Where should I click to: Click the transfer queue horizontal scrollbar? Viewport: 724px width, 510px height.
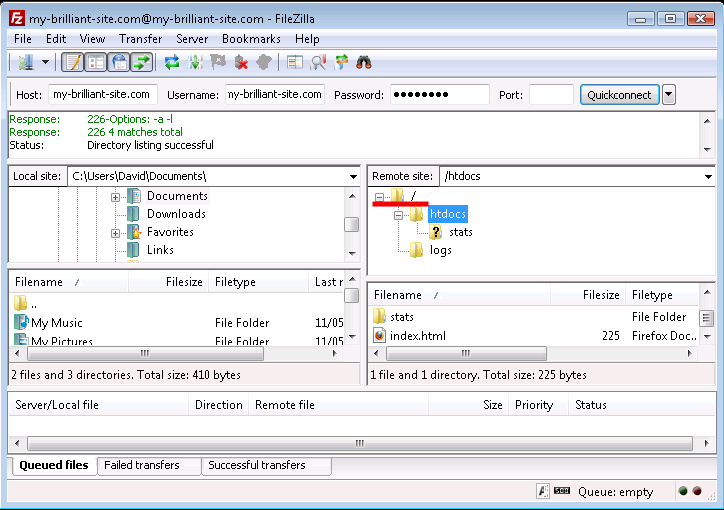(x=360, y=443)
